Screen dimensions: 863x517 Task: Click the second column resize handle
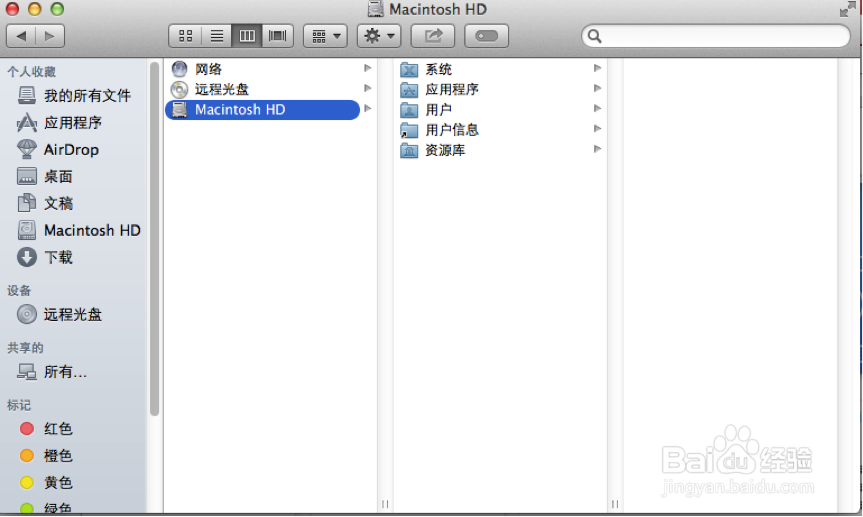[615, 504]
